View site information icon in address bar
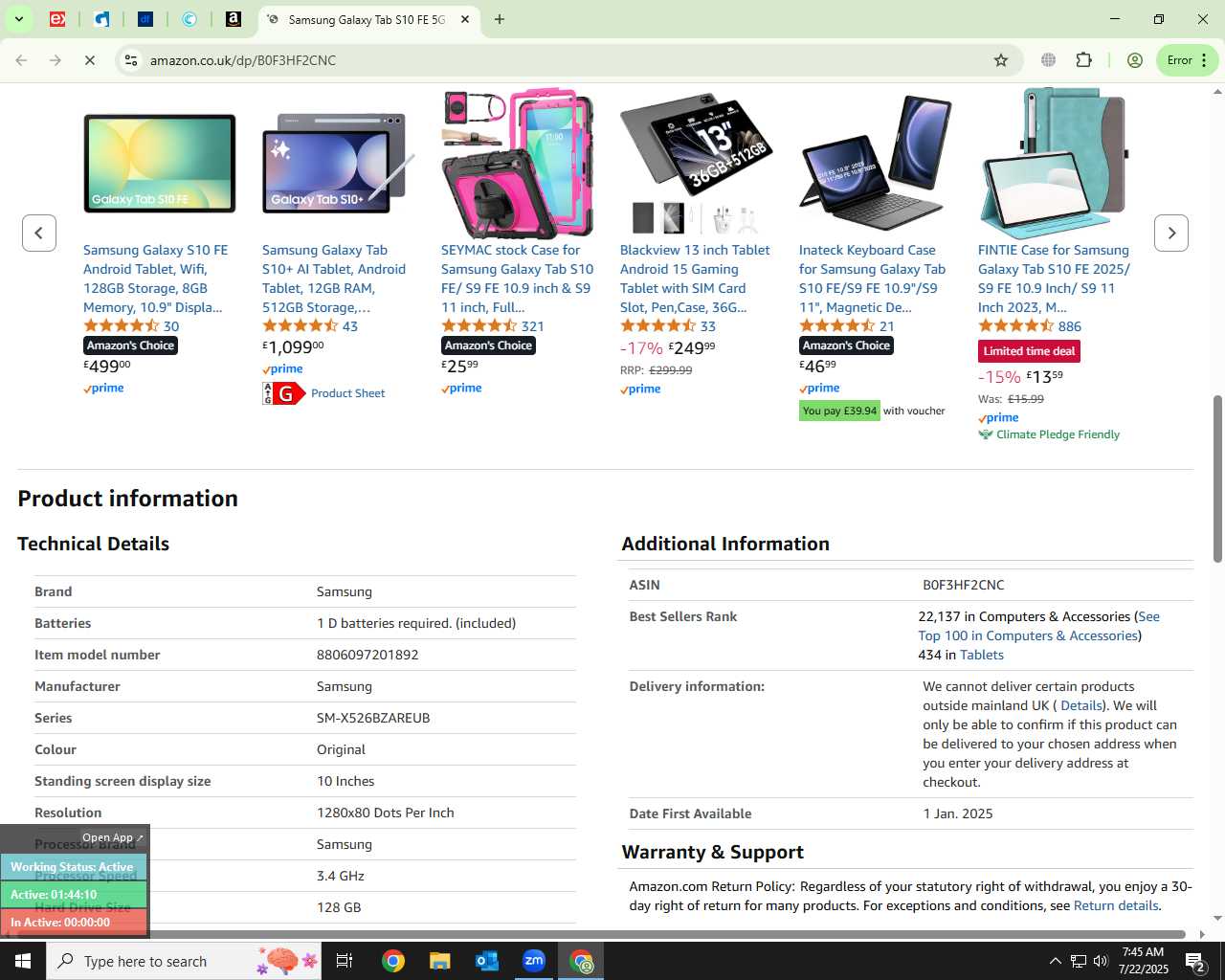The height and width of the screenshot is (980, 1225). pyautogui.click(x=131, y=60)
